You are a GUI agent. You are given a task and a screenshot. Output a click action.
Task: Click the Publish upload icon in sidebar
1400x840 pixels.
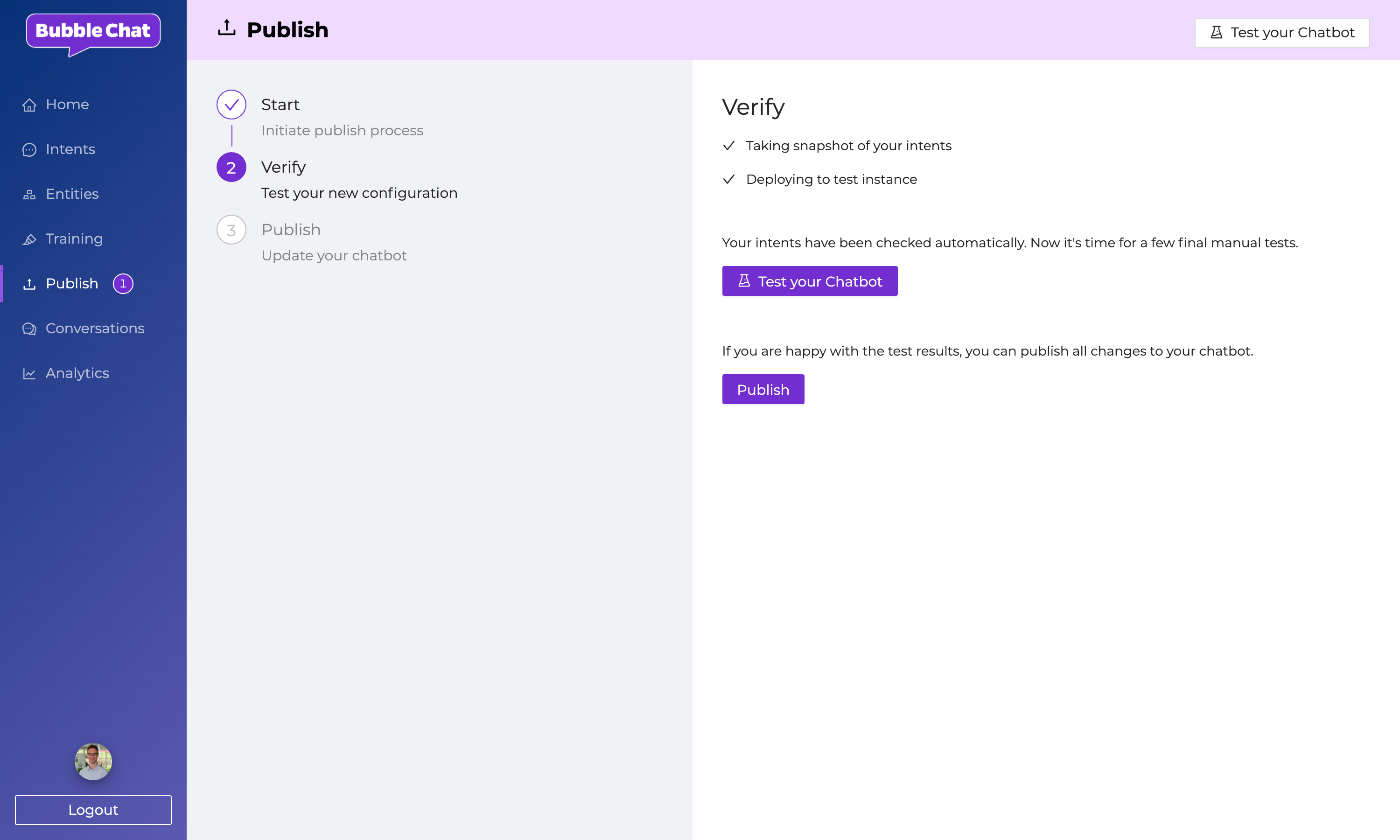(29, 284)
